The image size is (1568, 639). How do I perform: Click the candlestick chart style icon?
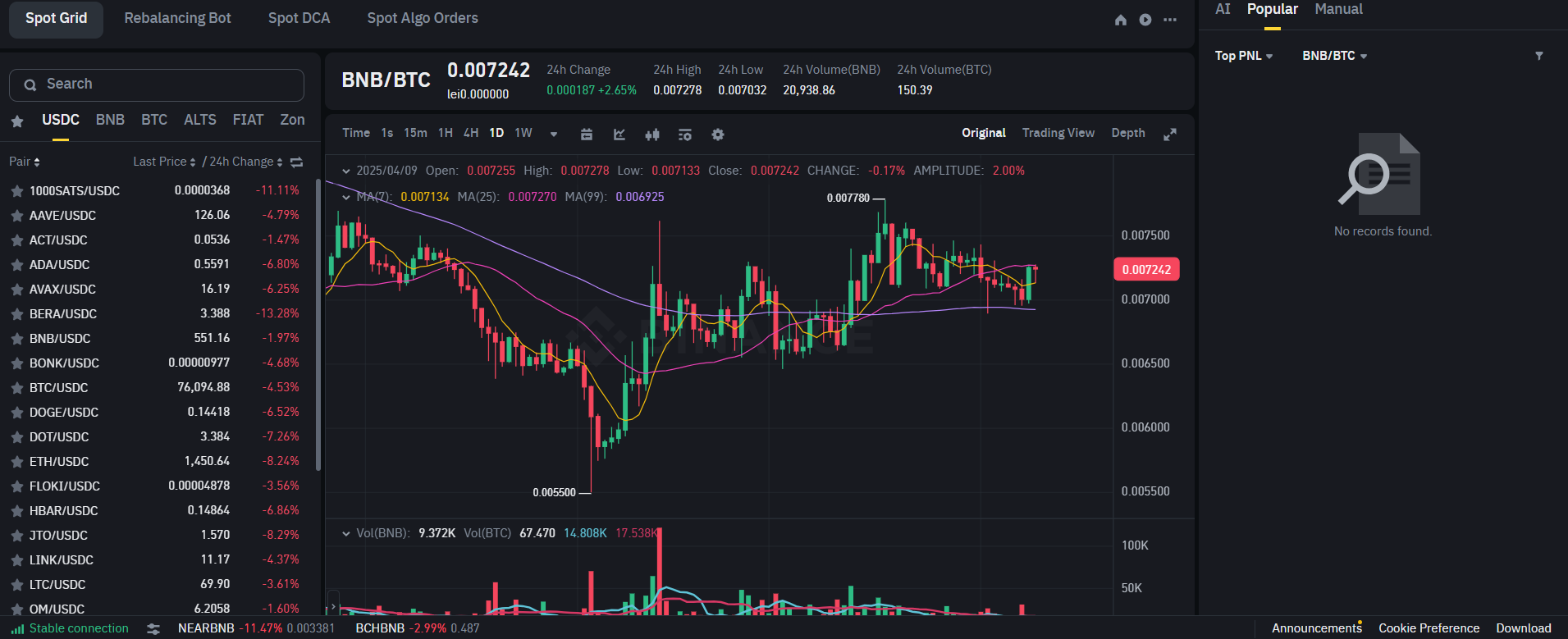pyautogui.click(x=652, y=135)
